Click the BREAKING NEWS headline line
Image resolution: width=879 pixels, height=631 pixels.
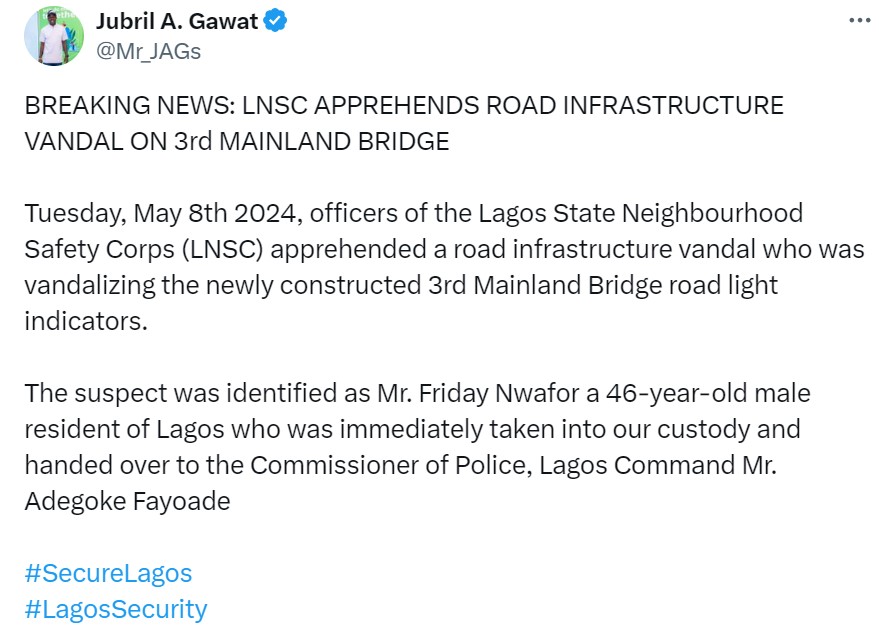coord(404,106)
